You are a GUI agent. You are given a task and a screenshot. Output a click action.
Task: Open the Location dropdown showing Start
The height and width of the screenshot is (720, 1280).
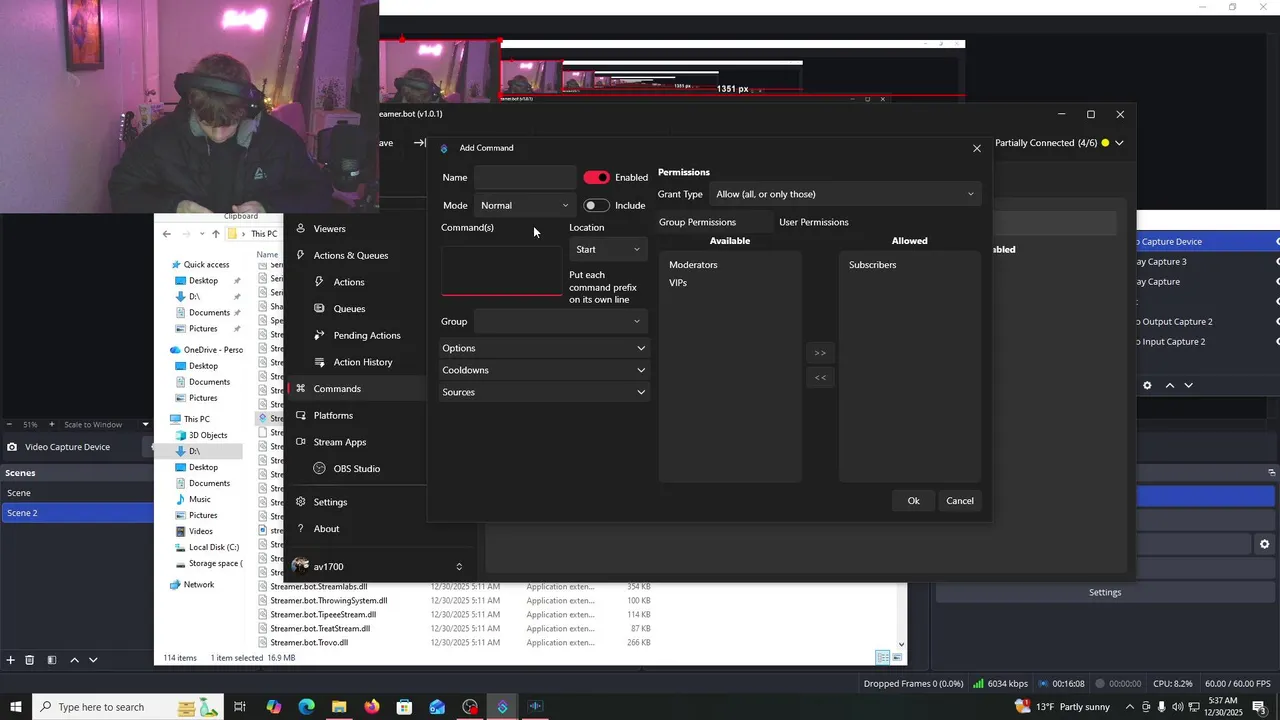608,249
